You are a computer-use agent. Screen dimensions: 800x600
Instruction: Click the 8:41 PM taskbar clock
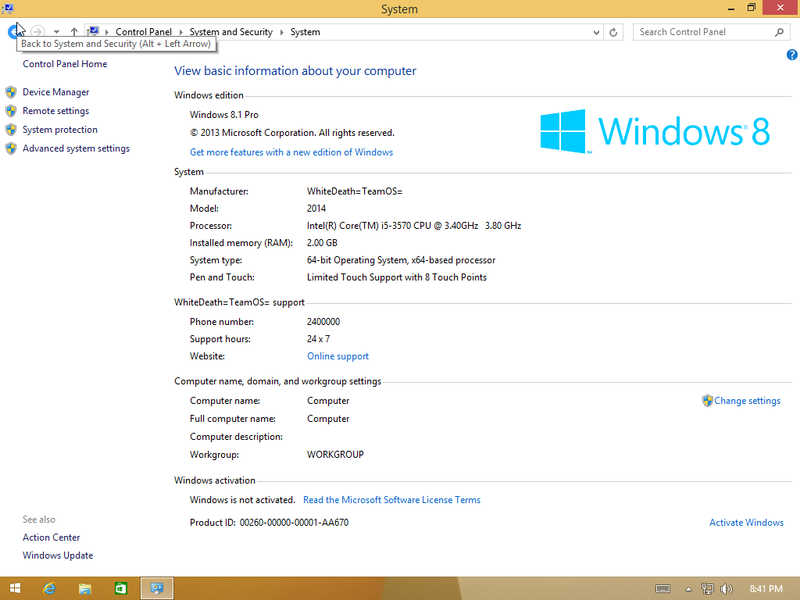coord(766,589)
